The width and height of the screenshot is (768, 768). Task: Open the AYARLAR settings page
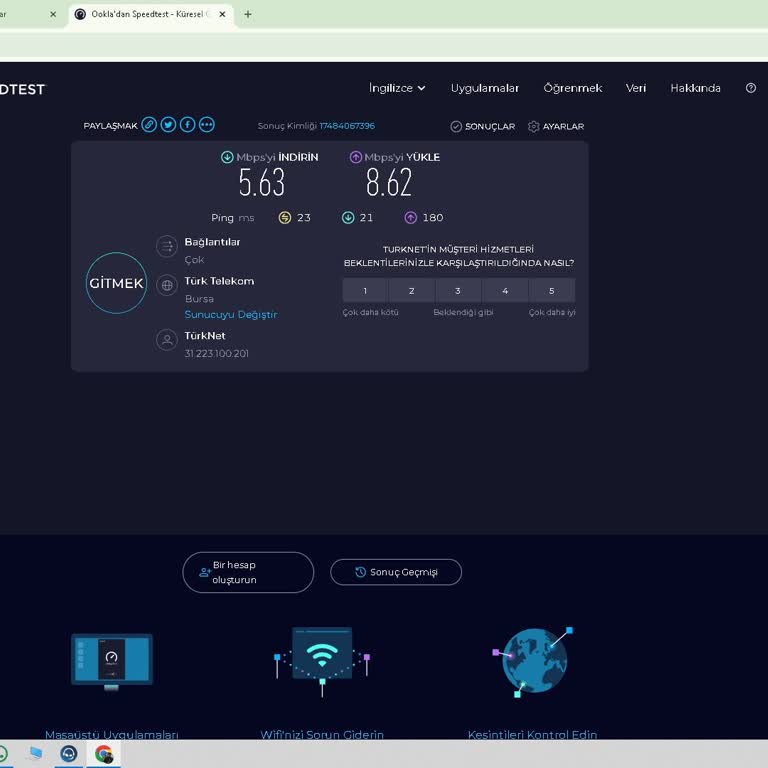[x=556, y=126]
